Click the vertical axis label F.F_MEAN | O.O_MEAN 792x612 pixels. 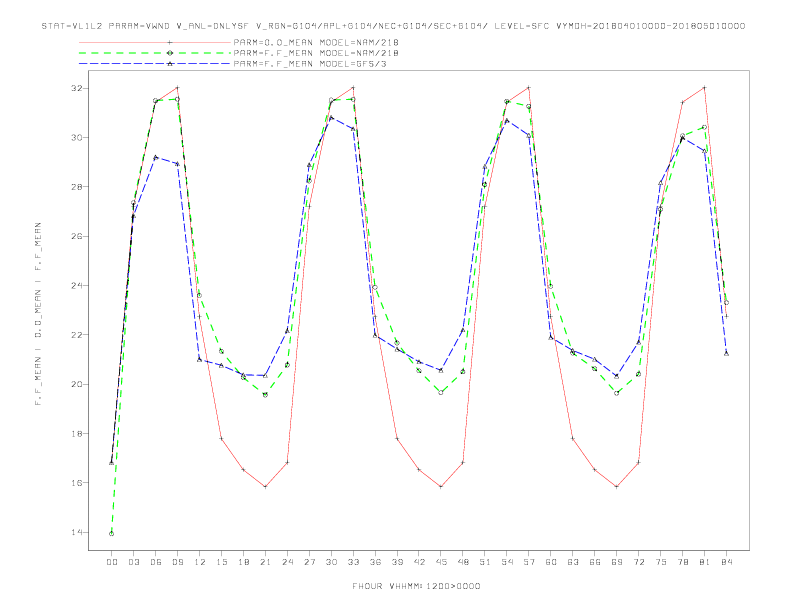click(x=38, y=314)
